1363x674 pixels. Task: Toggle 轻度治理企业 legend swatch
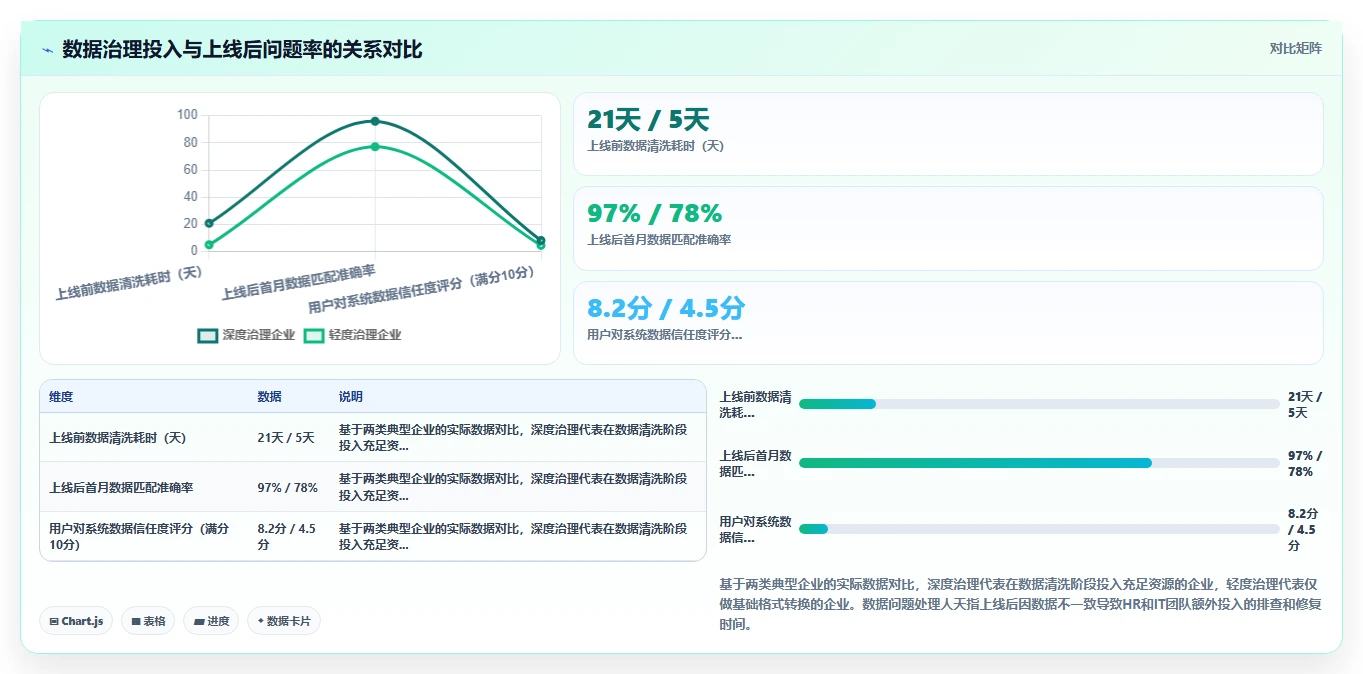pos(314,335)
